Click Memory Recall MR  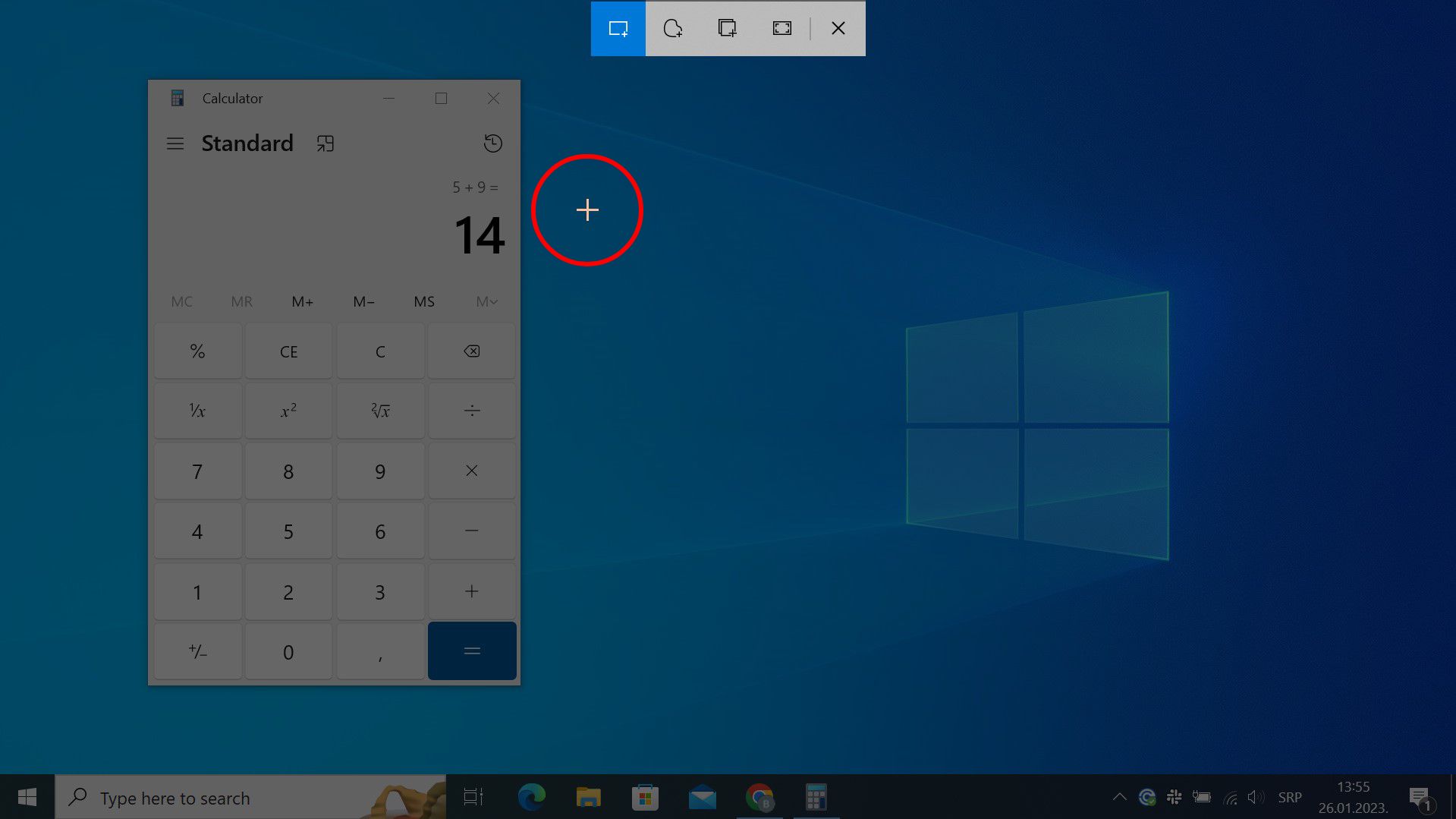coord(242,302)
